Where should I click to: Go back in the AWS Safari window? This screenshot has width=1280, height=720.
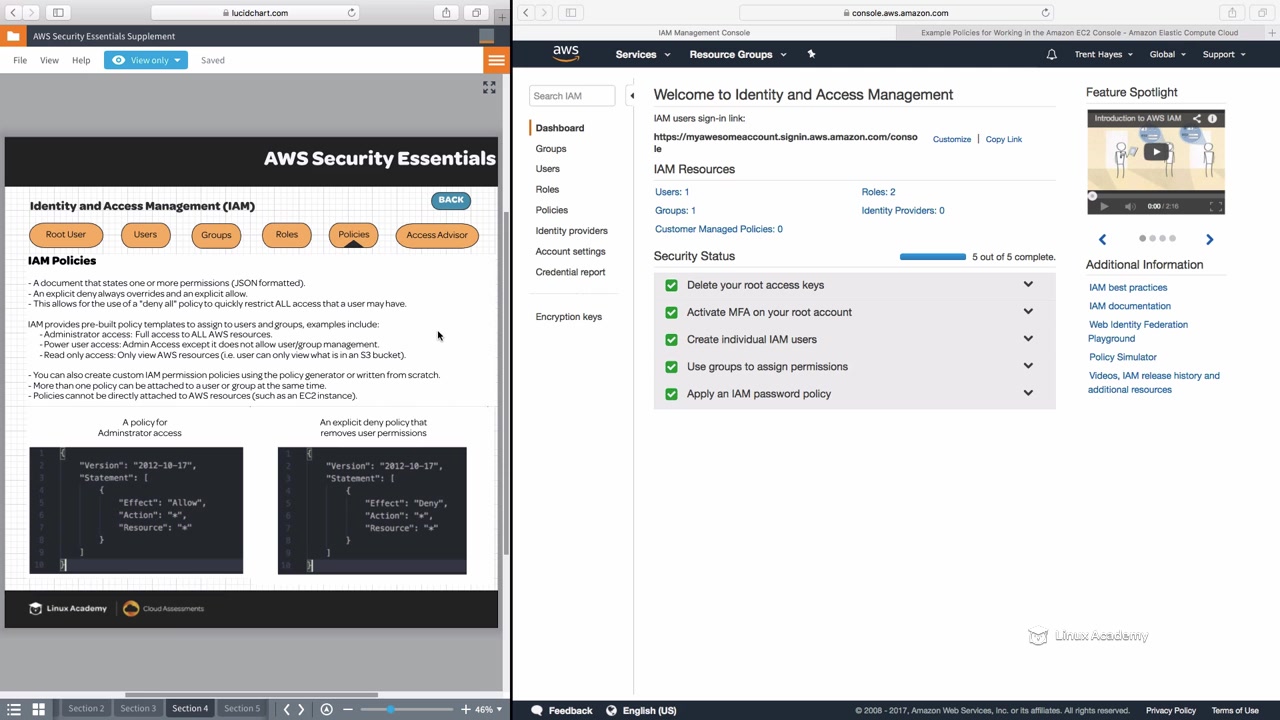[x=527, y=13]
